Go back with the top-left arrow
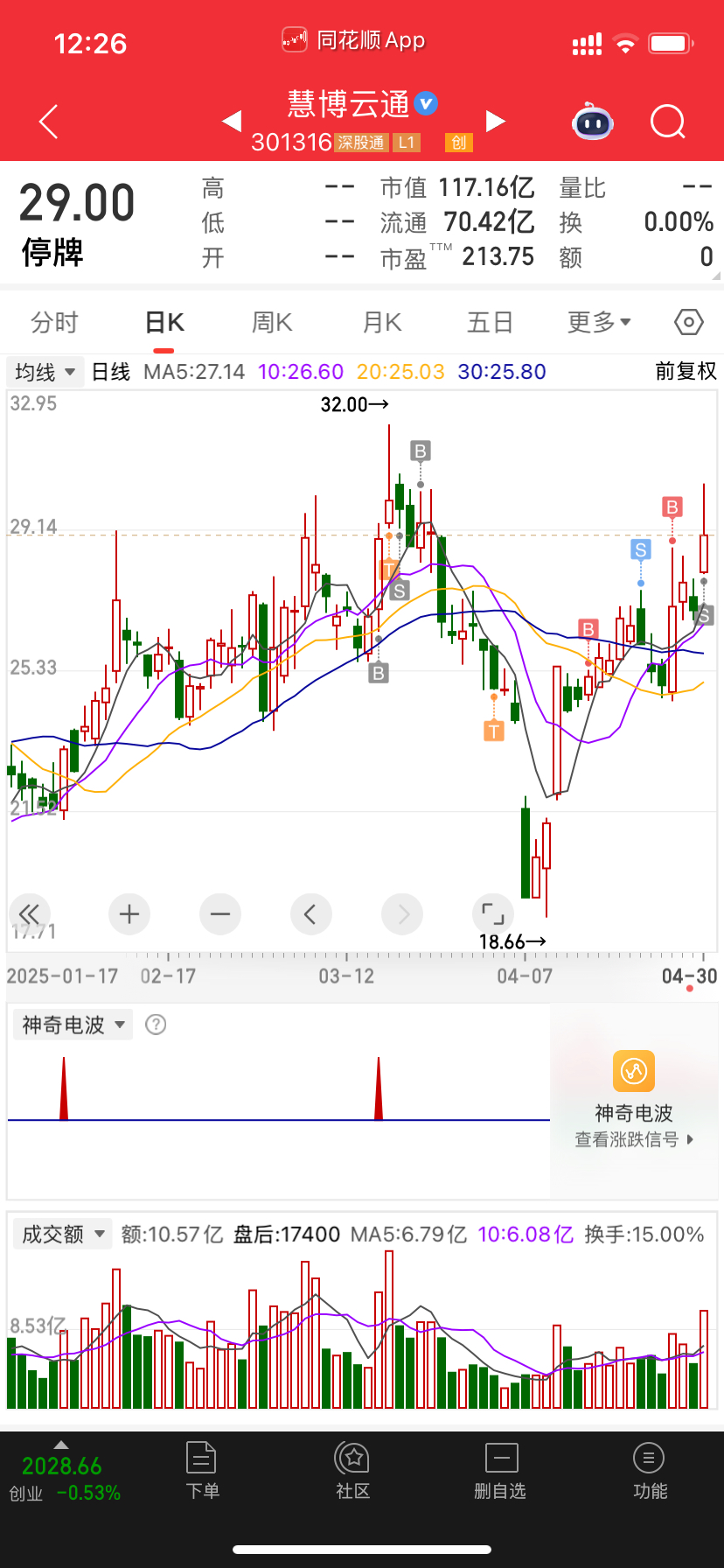The width and height of the screenshot is (724, 1568). tap(49, 122)
